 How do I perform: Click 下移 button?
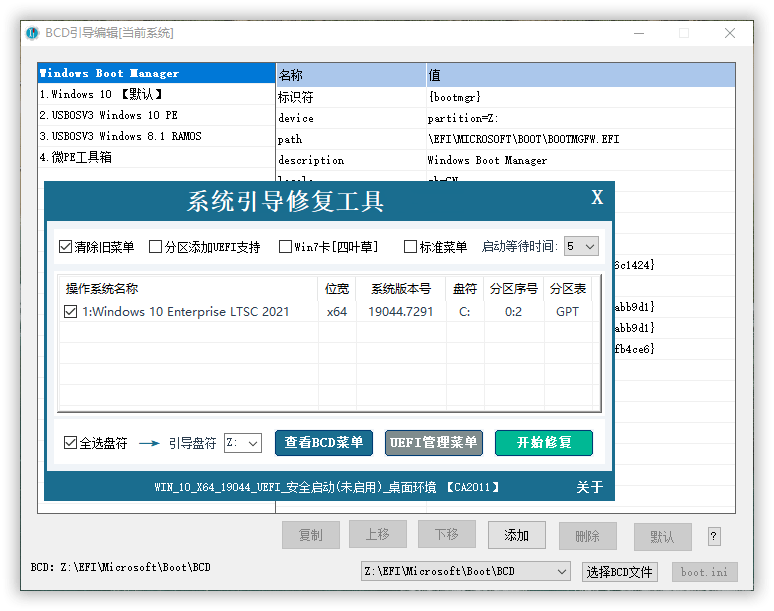(447, 535)
